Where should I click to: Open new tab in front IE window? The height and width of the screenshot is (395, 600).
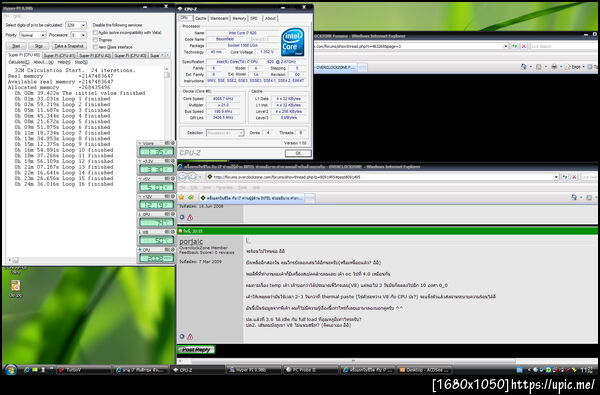point(310,198)
